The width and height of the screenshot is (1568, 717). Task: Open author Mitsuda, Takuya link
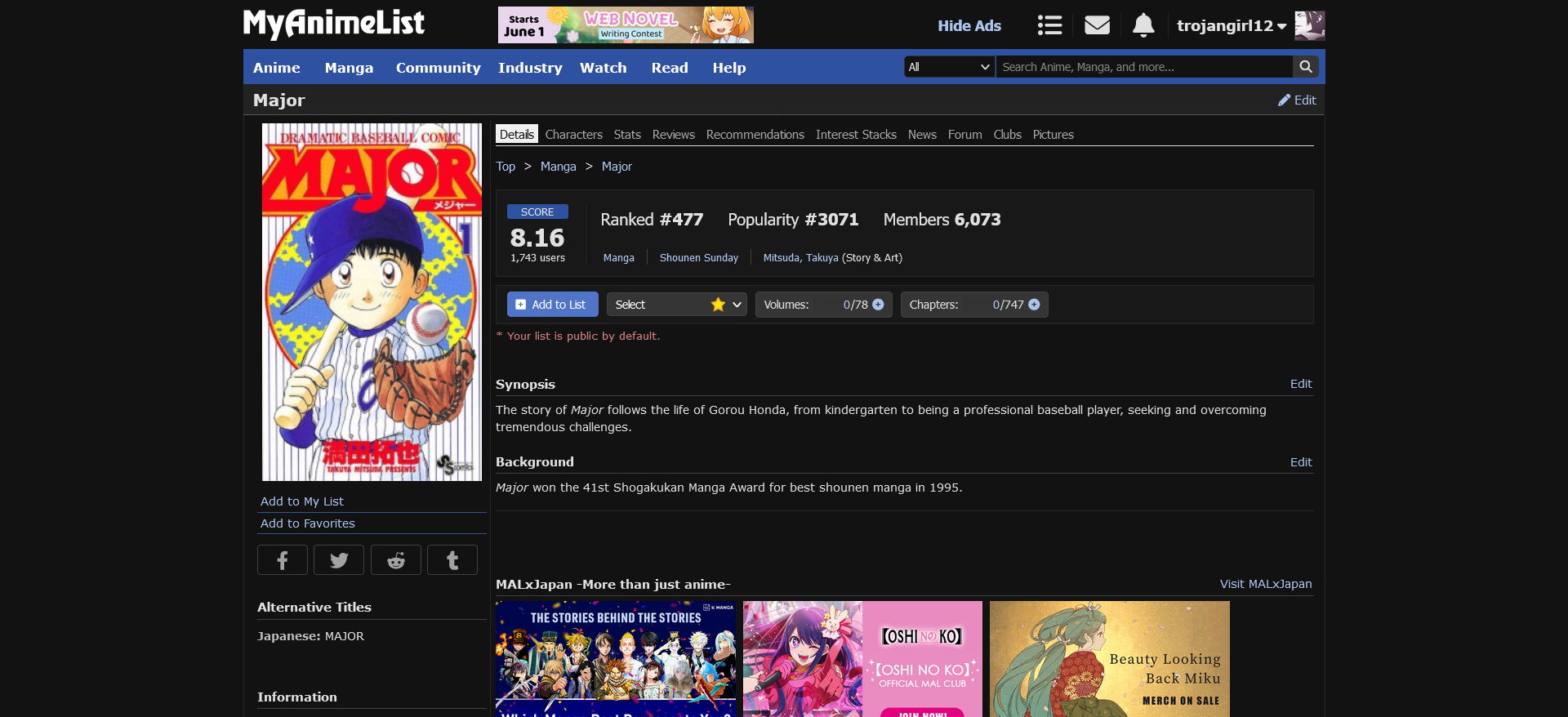pos(801,258)
